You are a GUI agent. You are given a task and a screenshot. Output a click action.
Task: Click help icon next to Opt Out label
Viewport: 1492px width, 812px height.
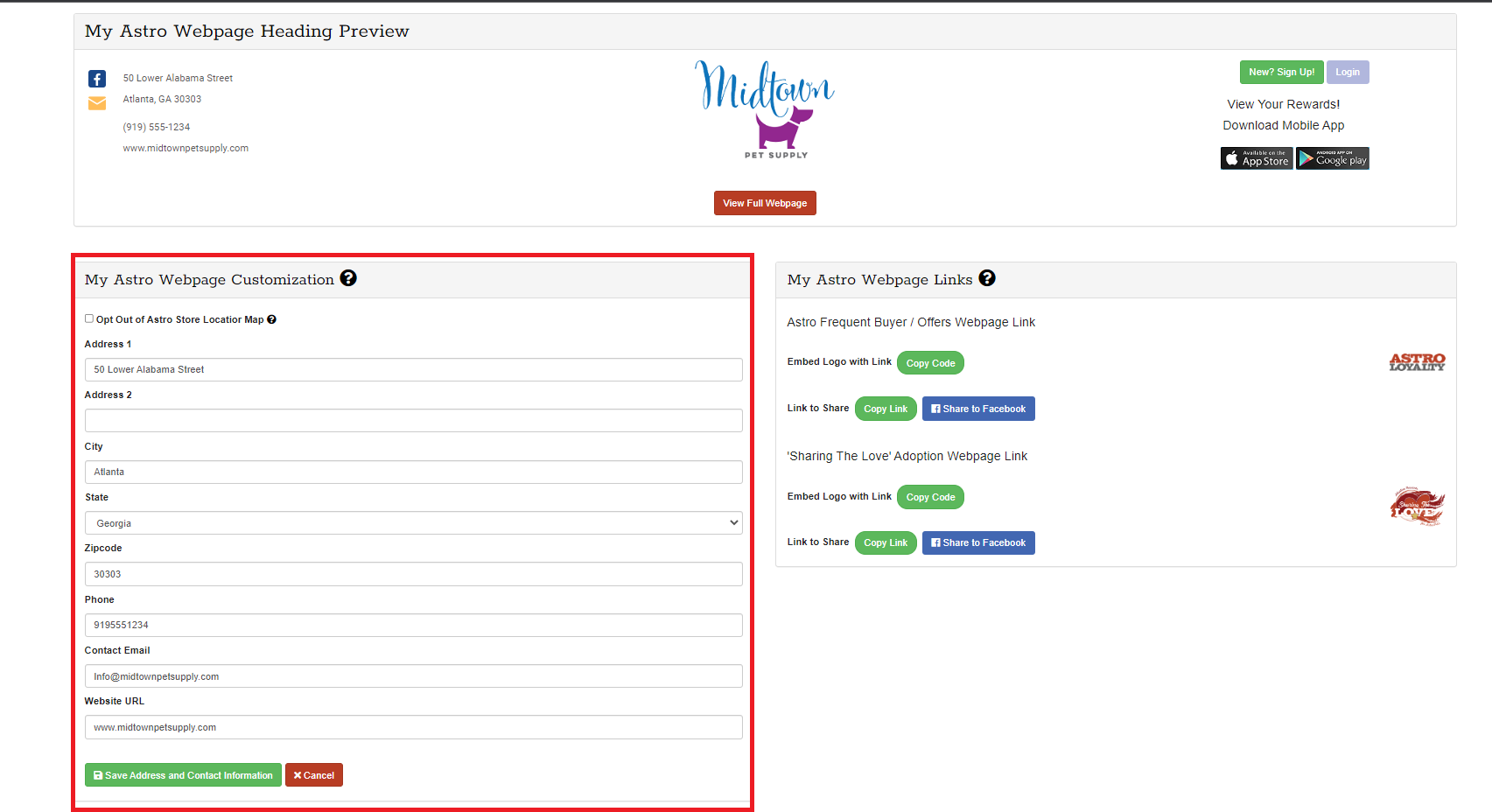271,319
